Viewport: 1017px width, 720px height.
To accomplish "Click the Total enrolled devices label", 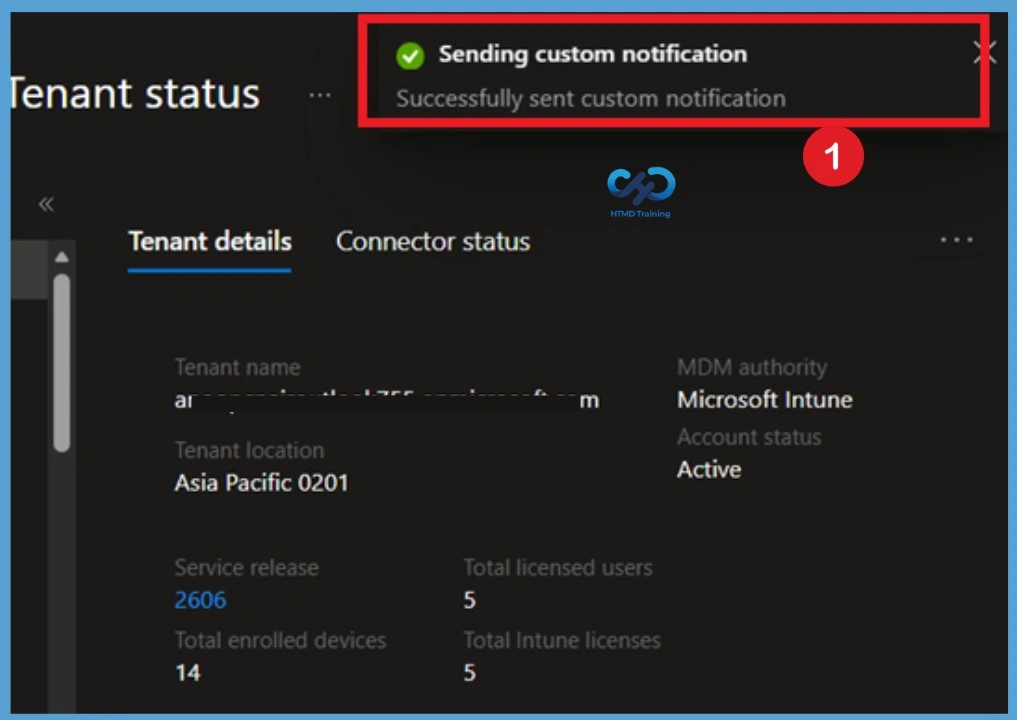I will [x=281, y=640].
